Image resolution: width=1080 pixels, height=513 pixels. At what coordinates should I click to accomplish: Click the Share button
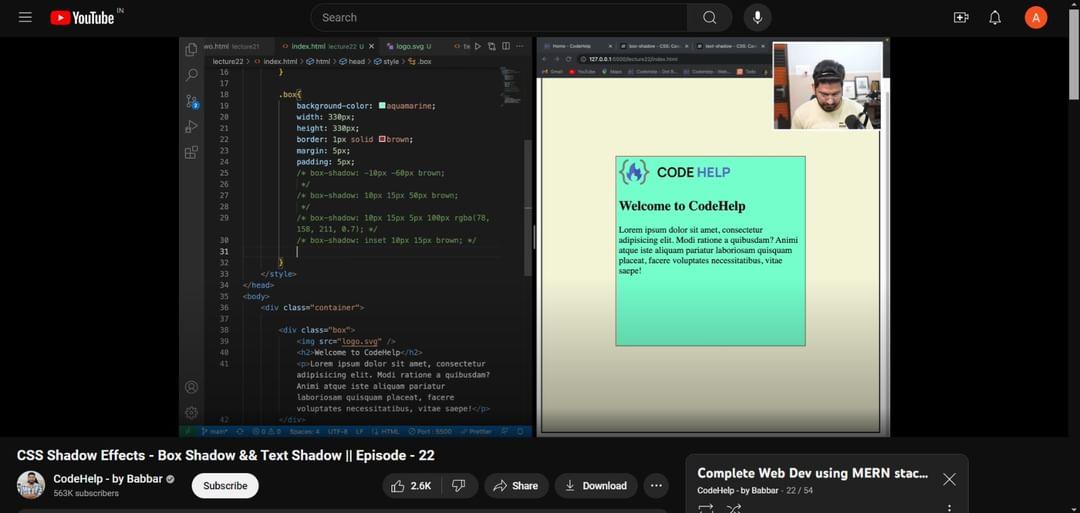[x=517, y=485]
